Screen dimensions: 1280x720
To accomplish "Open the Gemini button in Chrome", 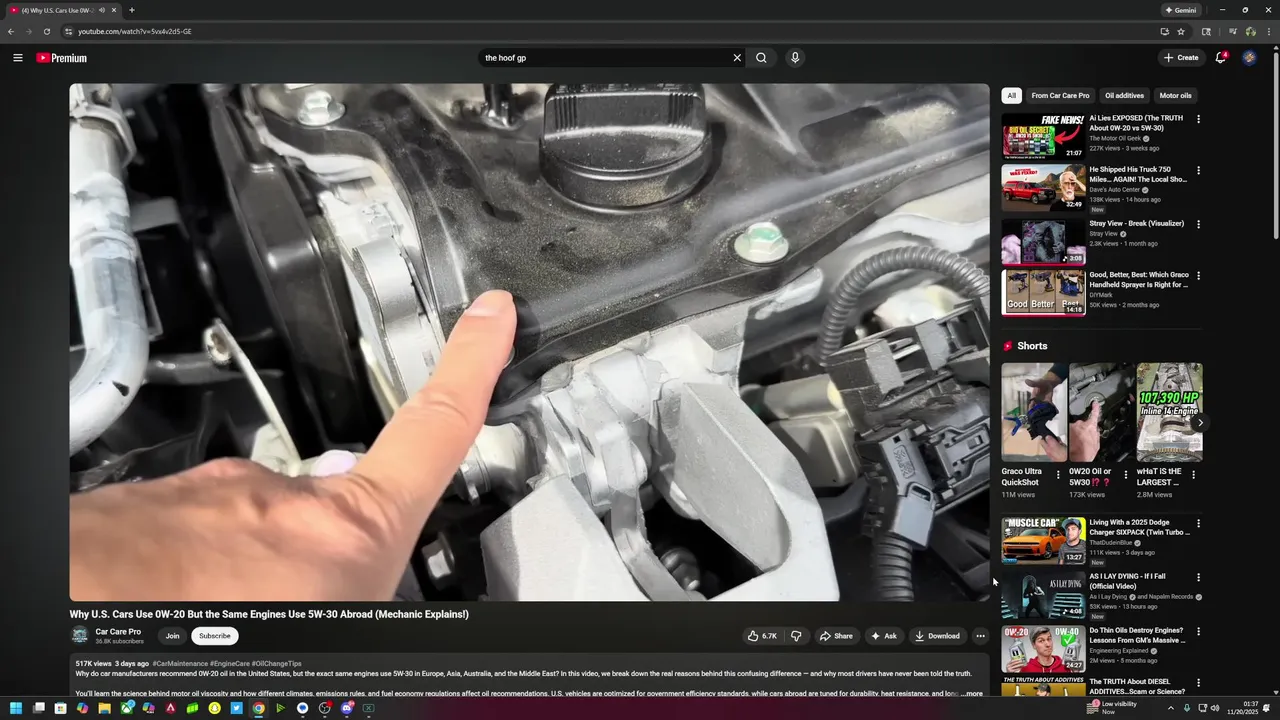I will pos(1181,10).
